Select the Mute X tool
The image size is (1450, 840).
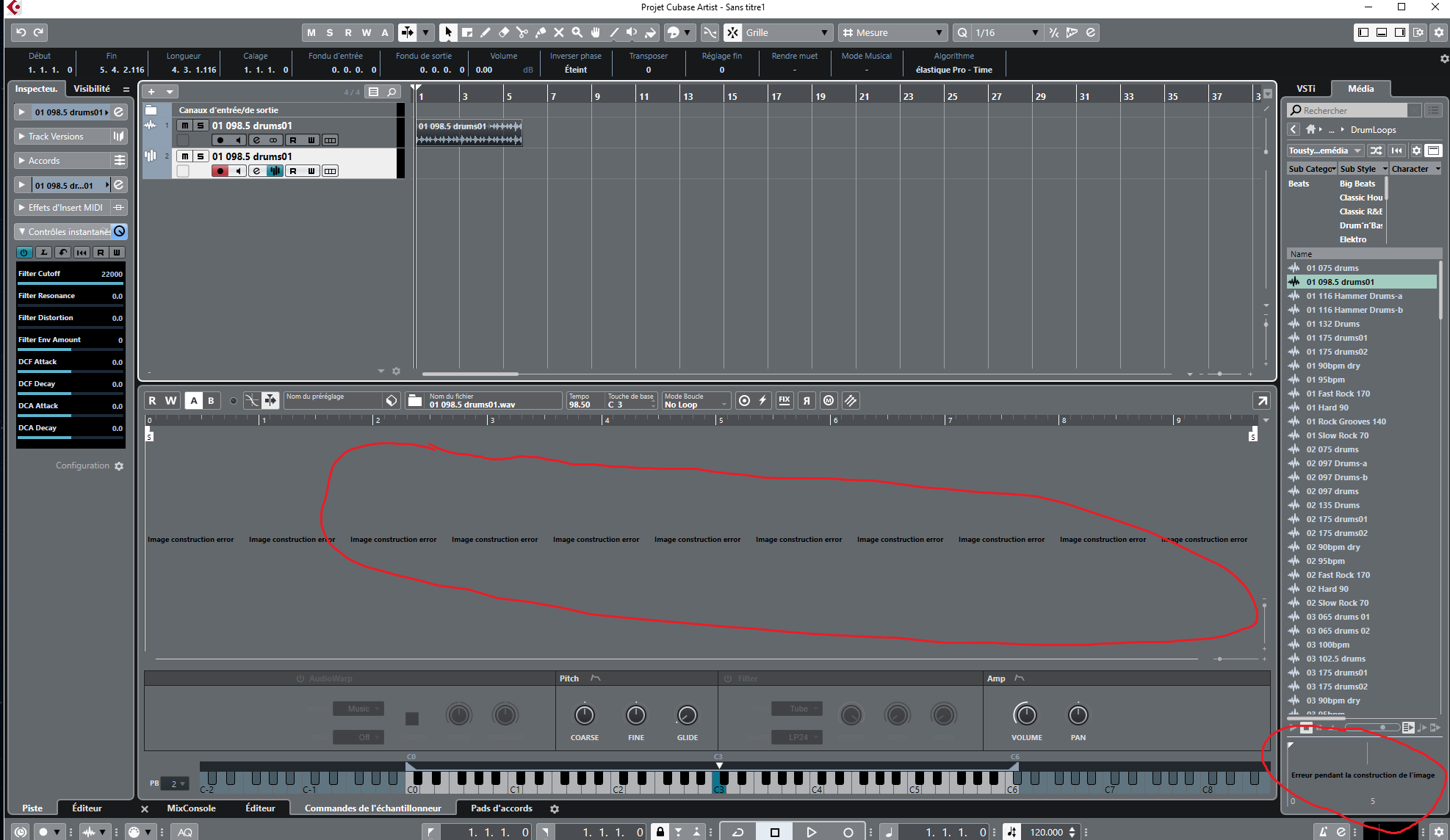559,32
